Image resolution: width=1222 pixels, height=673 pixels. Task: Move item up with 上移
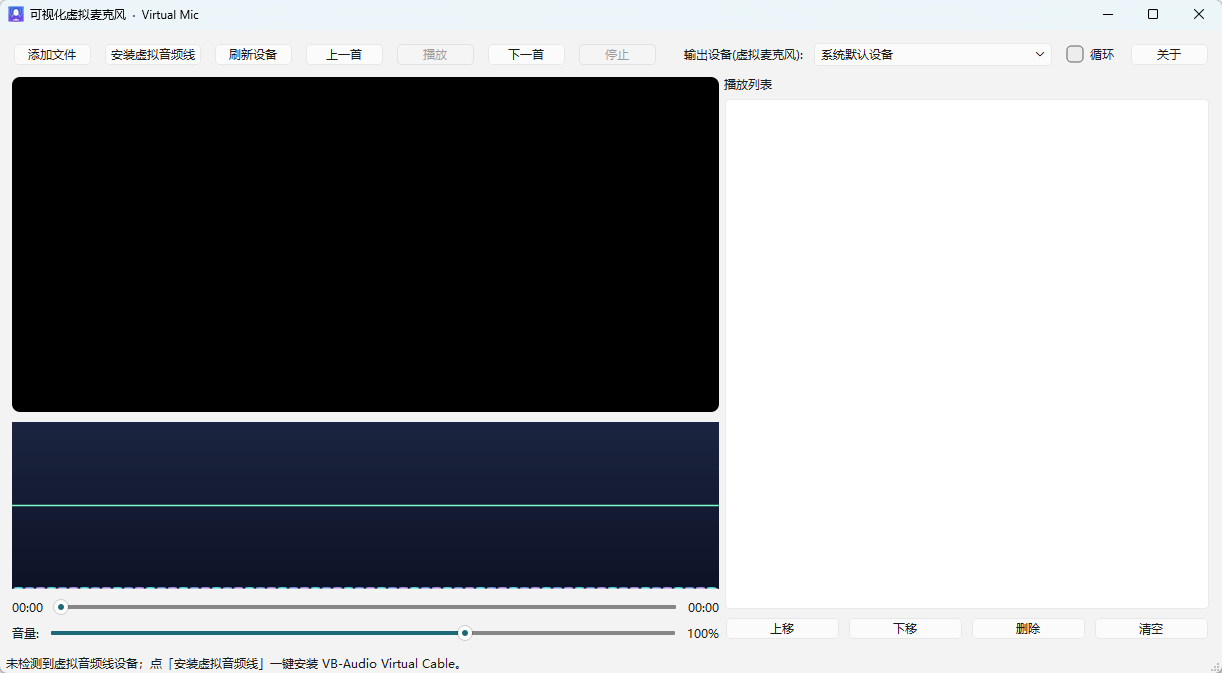[x=782, y=629]
